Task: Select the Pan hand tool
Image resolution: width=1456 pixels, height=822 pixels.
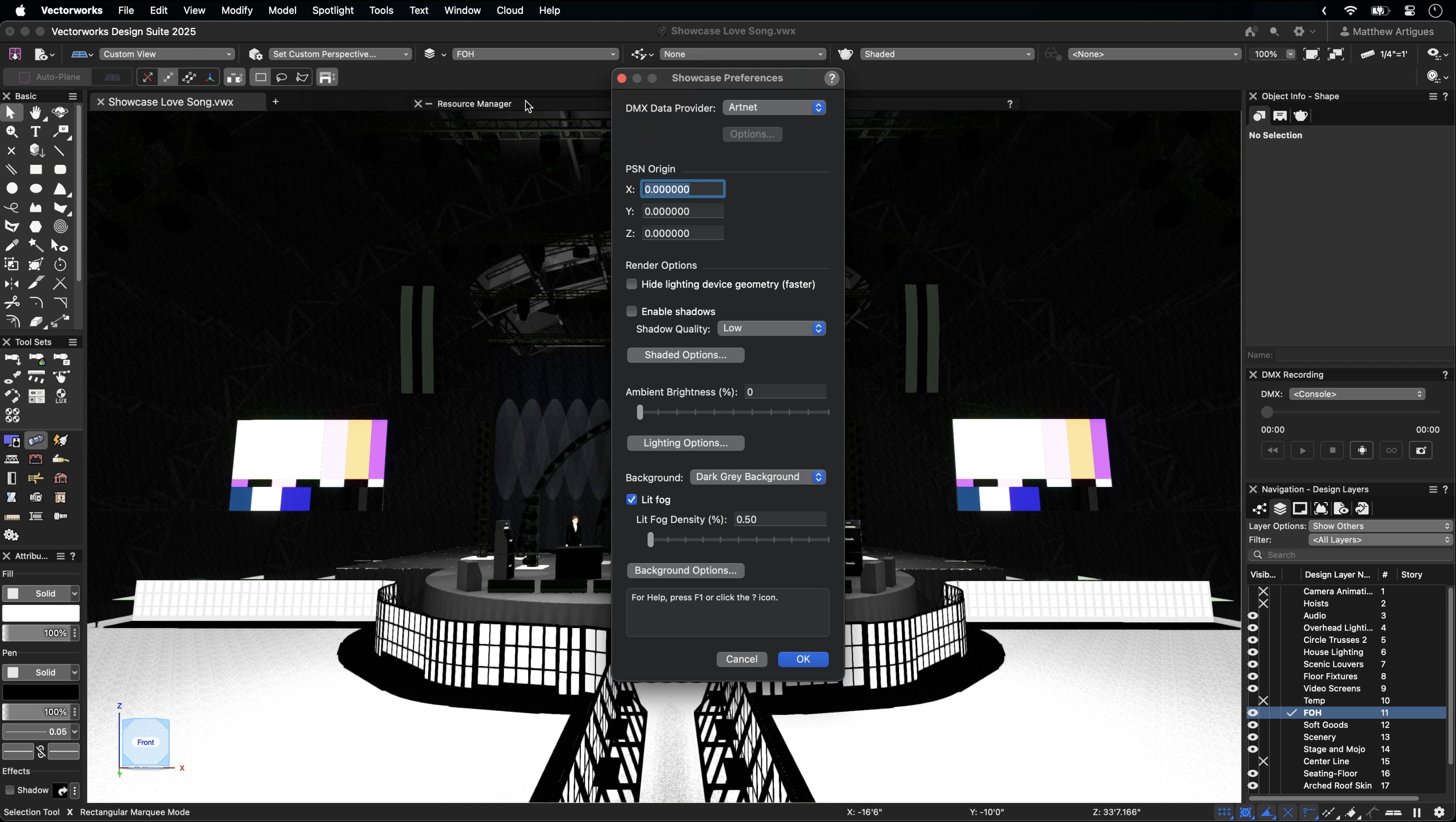Action: tap(36, 113)
